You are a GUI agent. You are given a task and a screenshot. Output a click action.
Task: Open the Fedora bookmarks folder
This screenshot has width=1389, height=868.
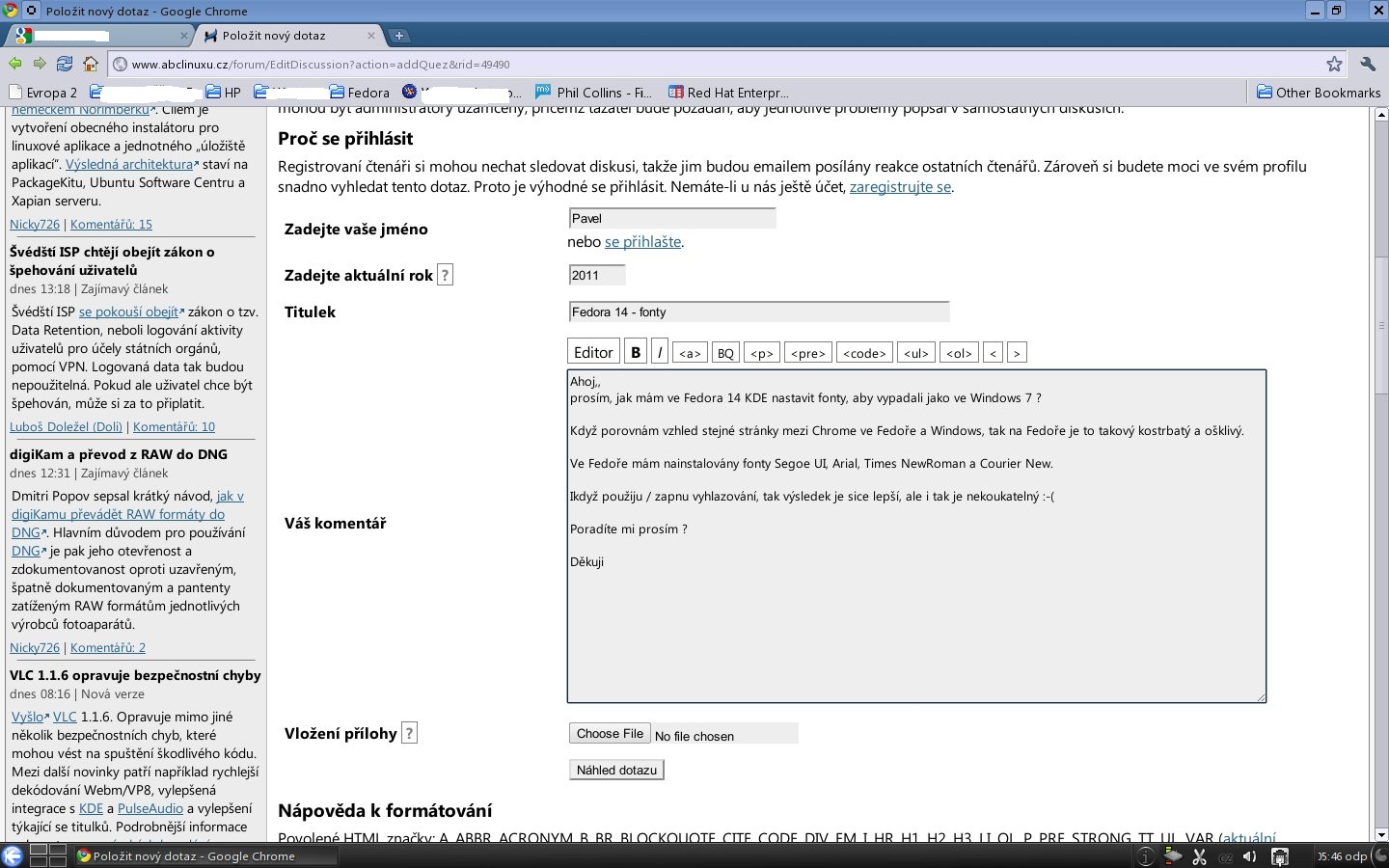pos(359,93)
